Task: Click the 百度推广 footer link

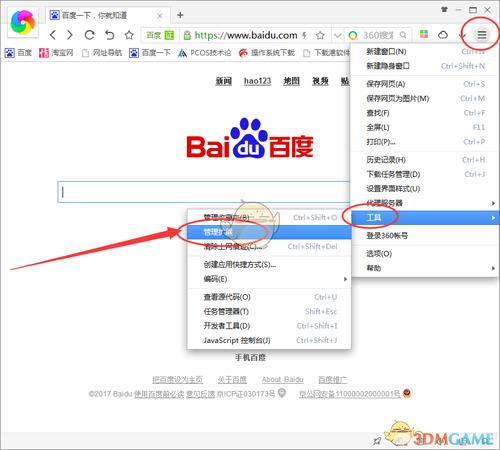Action: pos(332,379)
